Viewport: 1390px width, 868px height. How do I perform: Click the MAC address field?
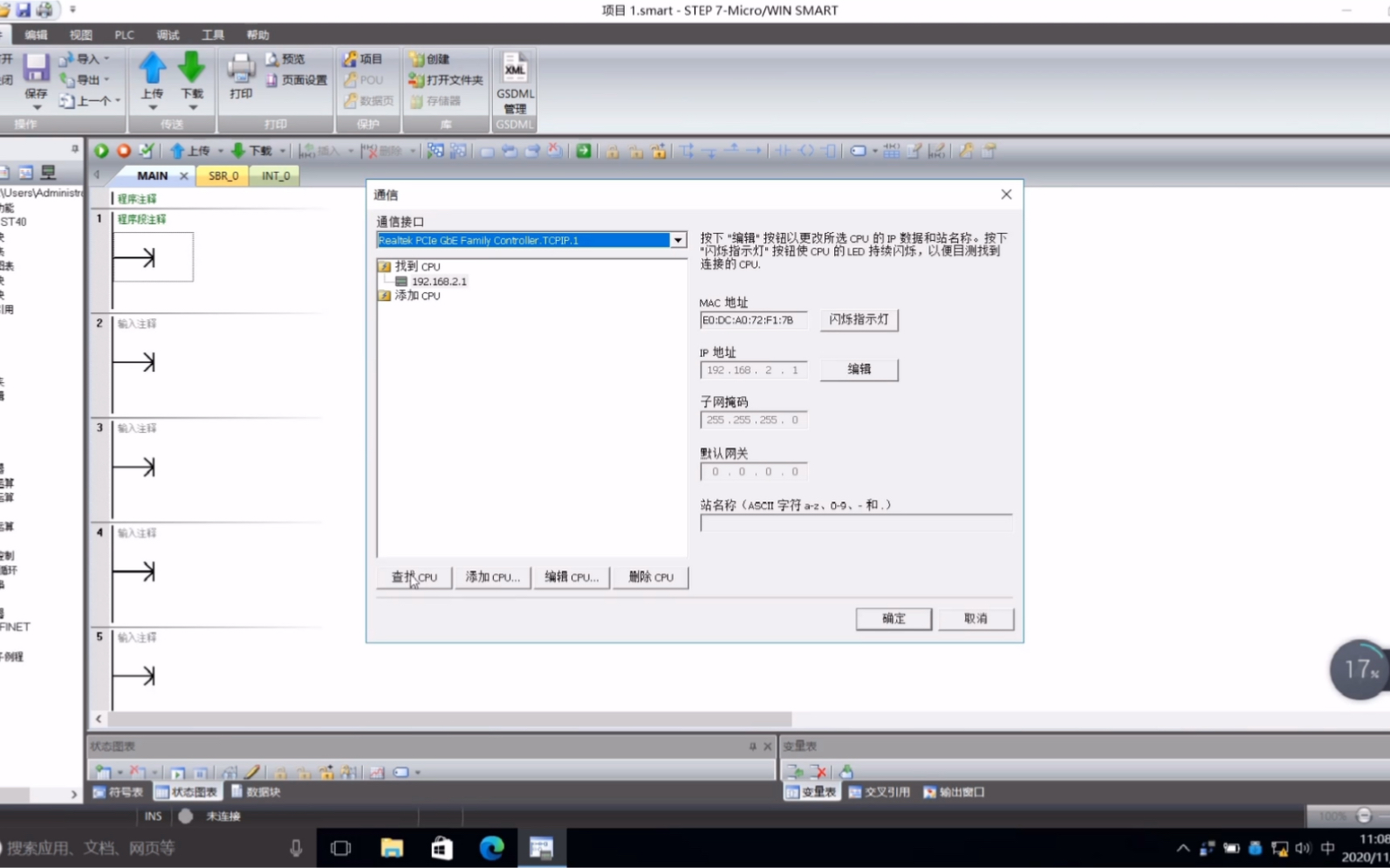753,320
